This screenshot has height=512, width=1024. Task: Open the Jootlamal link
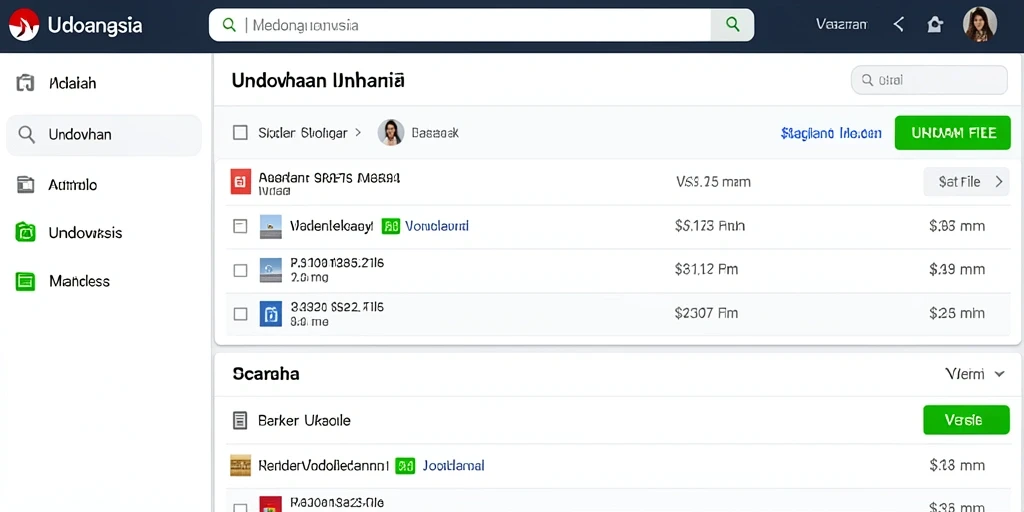point(453,466)
